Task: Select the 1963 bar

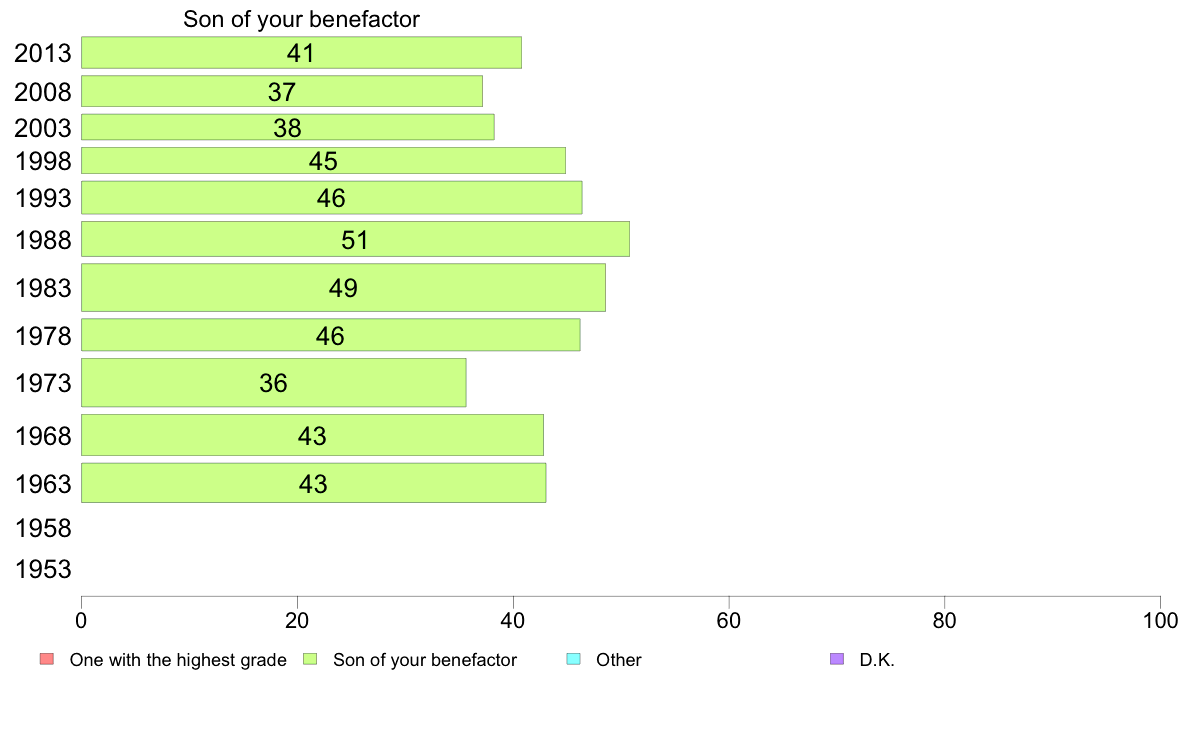Action: [314, 483]
